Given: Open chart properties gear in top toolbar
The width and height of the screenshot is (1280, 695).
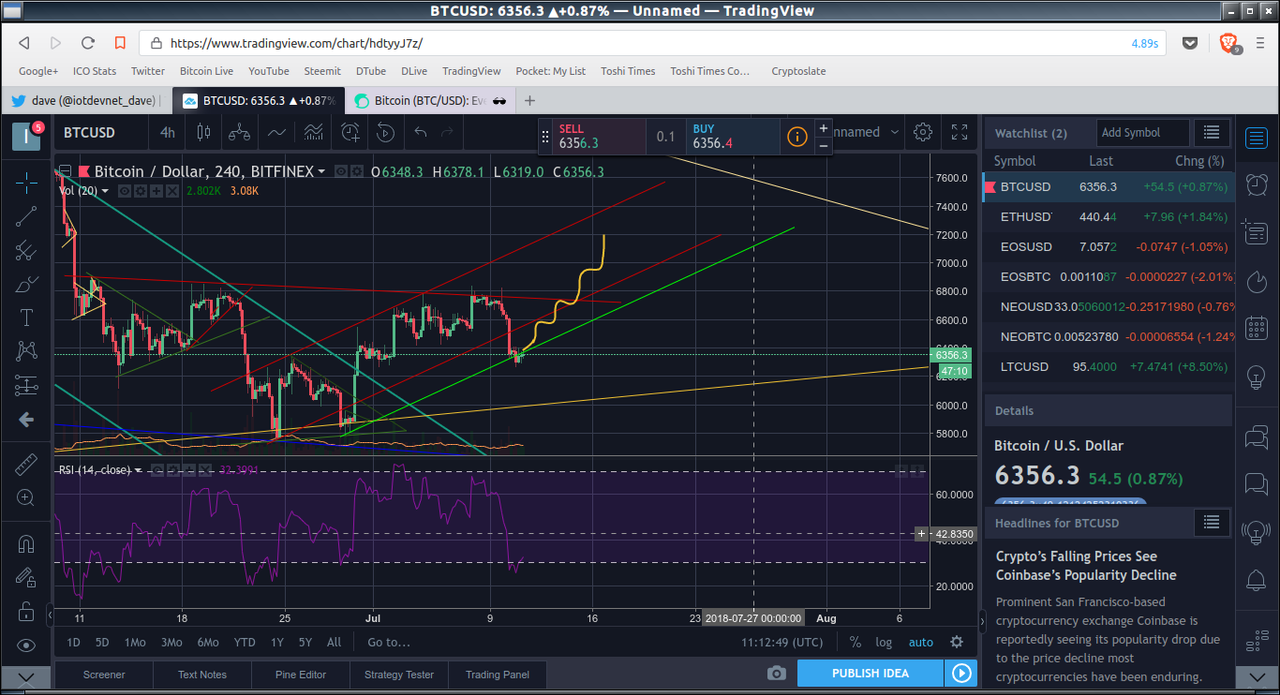Looking at the screenshot, I should coord(923,132).
